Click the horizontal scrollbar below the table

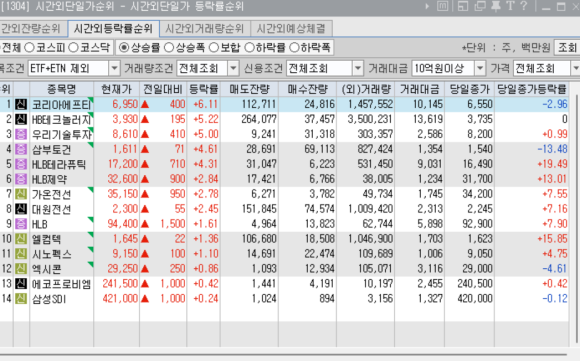point(284,354)
